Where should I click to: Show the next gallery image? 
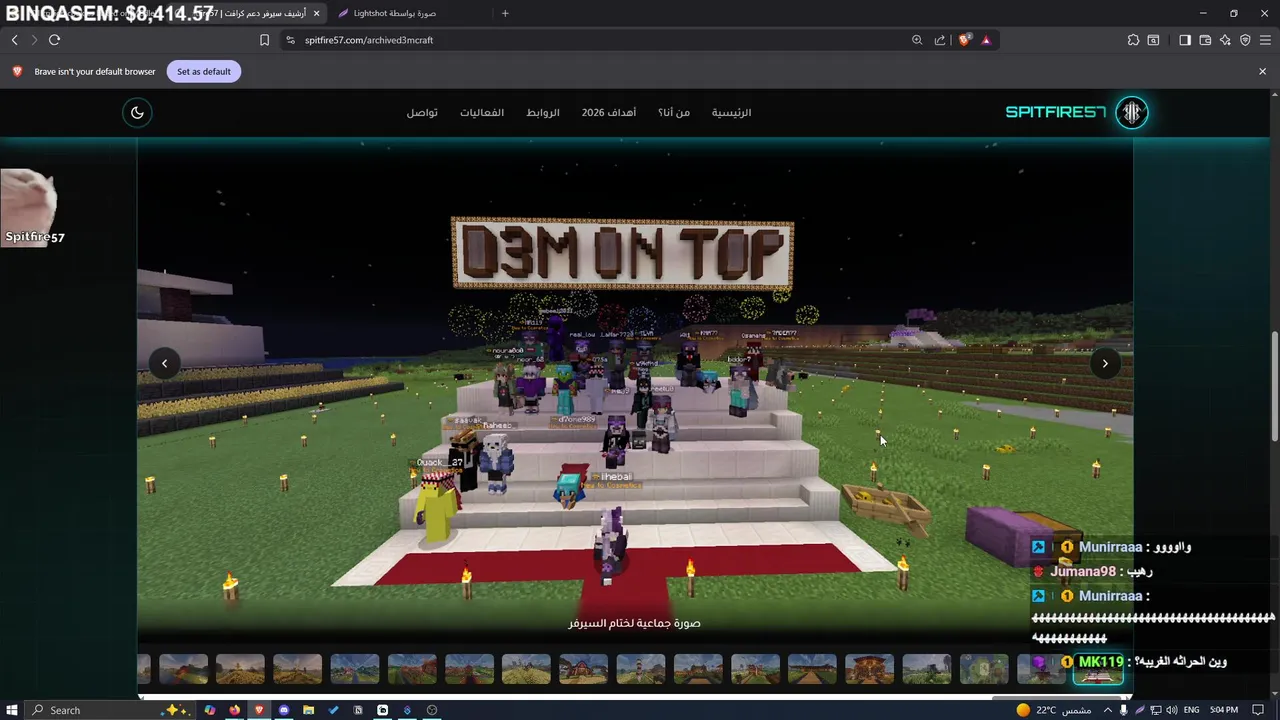tap(1104, 363)
